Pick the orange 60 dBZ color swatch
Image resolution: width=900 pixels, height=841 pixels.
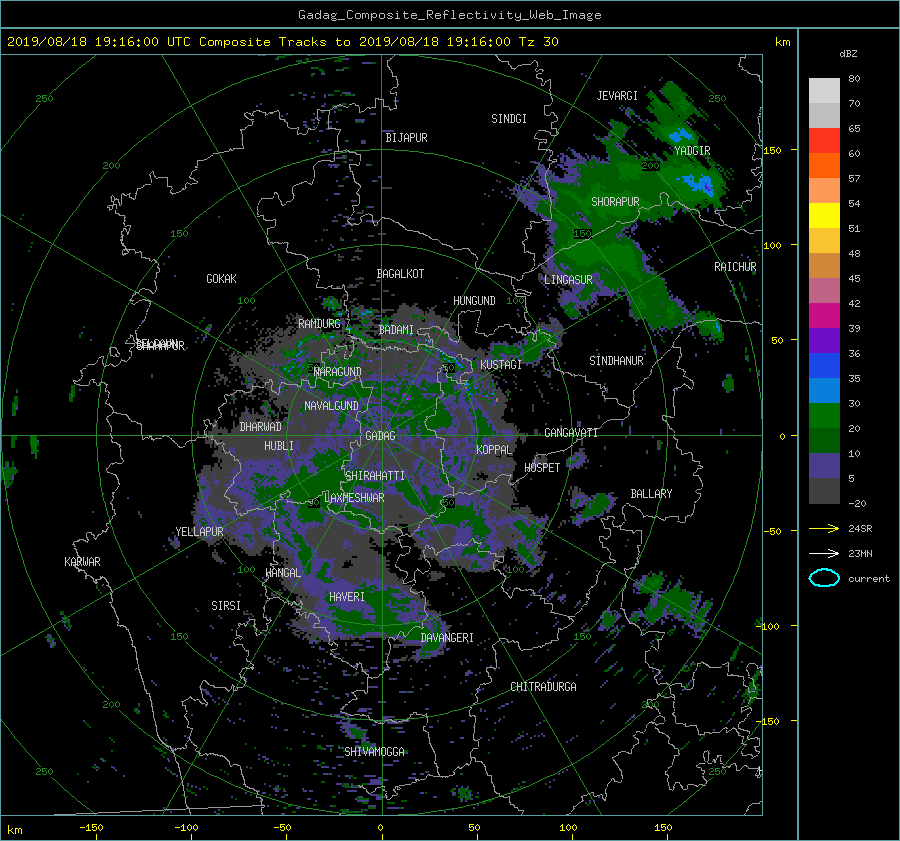click(x=824, y=165)
